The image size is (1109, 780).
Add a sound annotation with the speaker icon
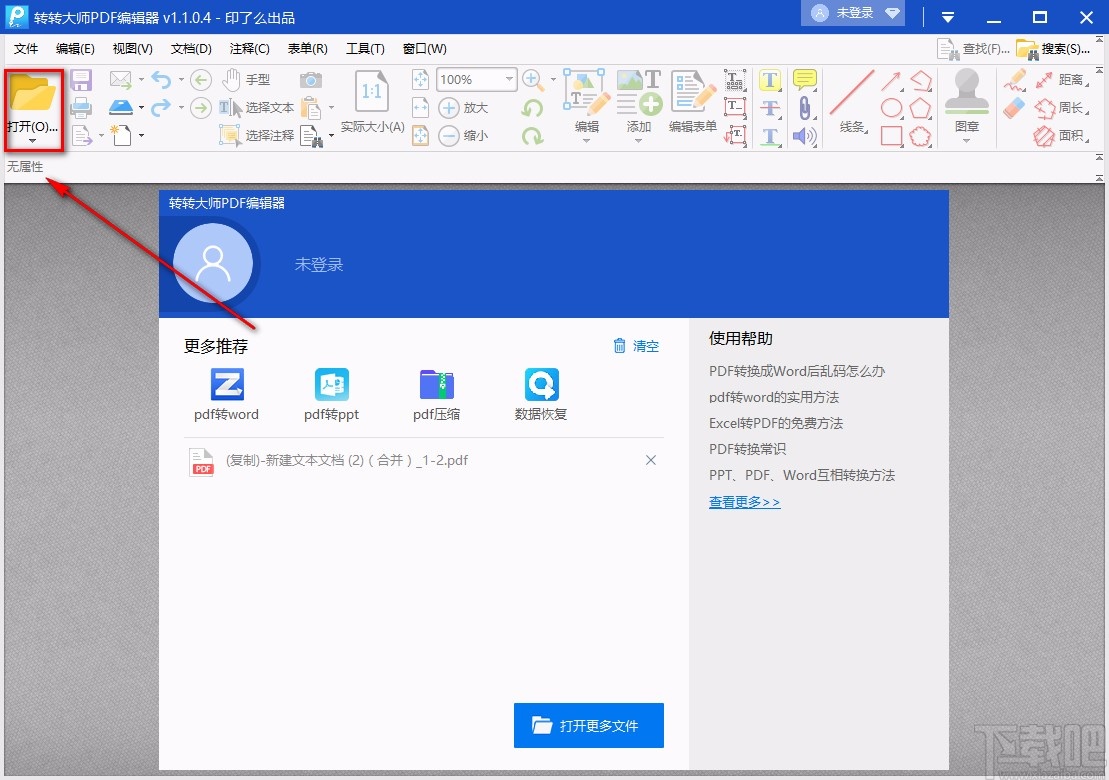(802, 135)
